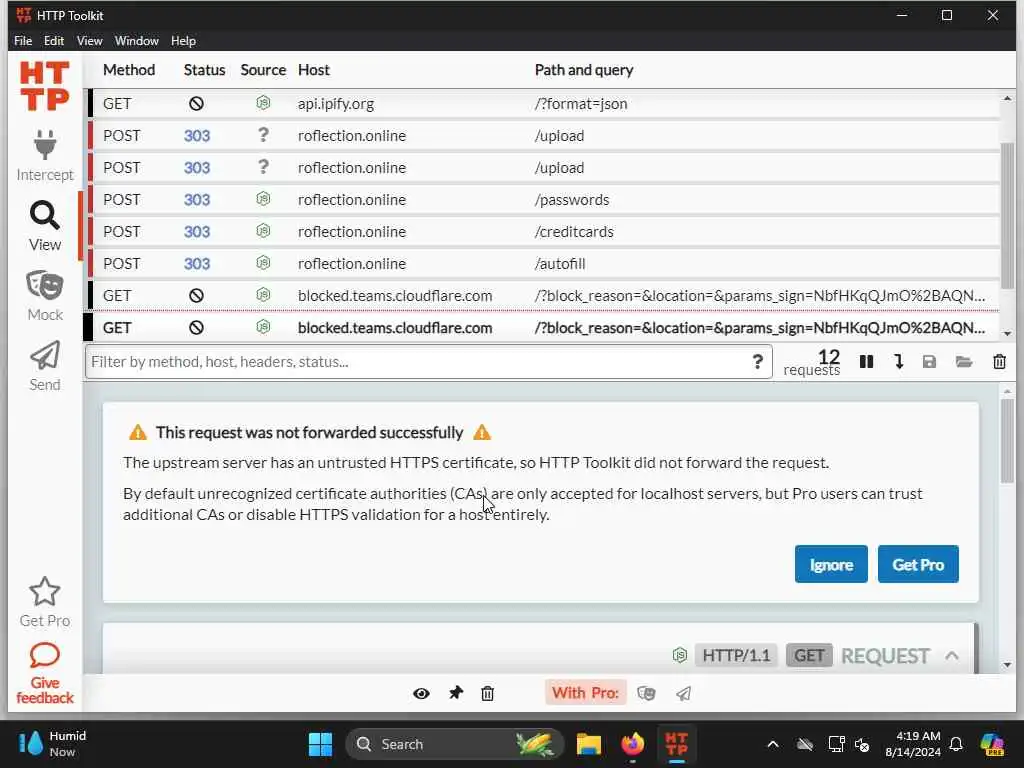Select the api.ipify.org GET request
The image size is (1024, 768).
pos(543,104)
